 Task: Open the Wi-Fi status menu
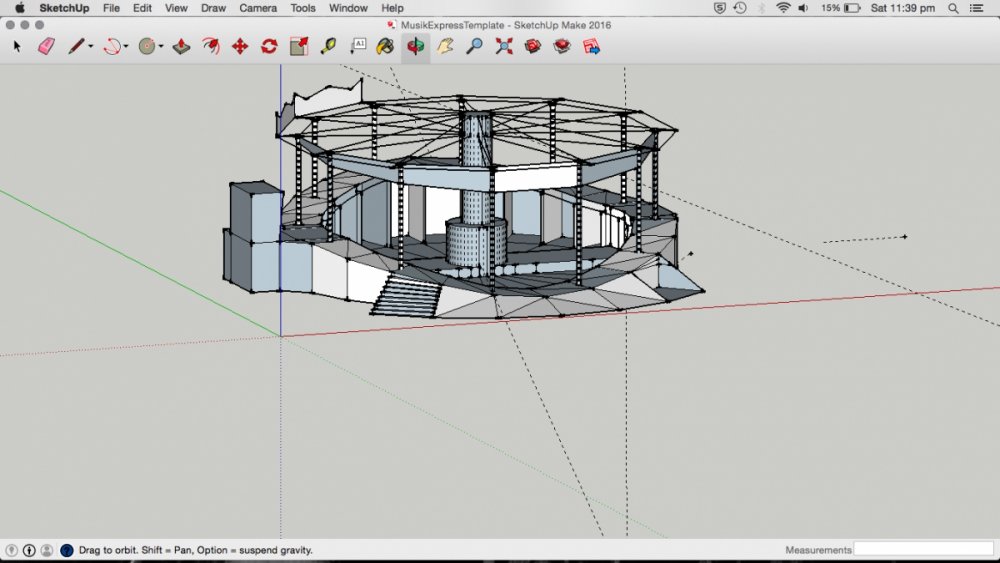tap(782, 8)
